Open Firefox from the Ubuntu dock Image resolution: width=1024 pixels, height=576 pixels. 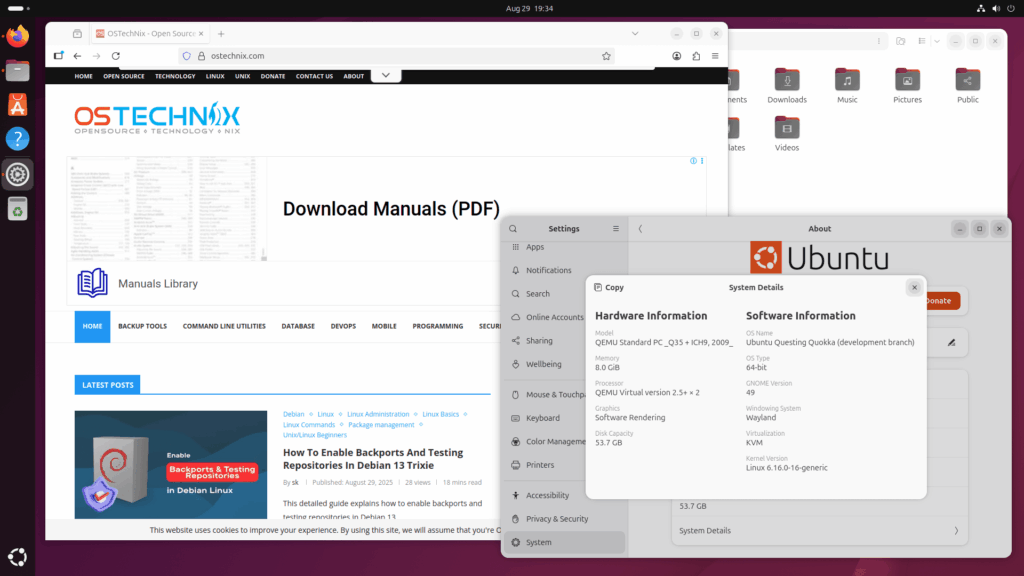18,36
